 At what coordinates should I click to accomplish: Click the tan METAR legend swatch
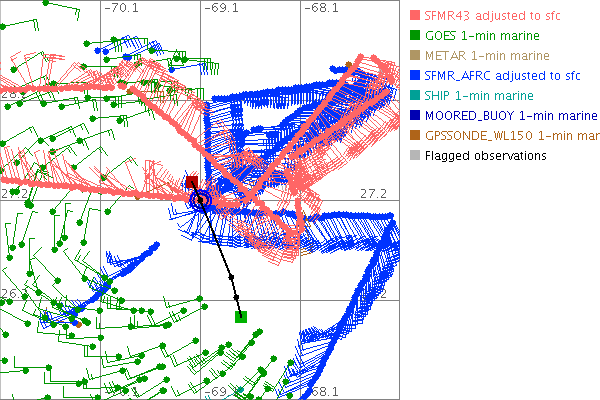(414, 55)
